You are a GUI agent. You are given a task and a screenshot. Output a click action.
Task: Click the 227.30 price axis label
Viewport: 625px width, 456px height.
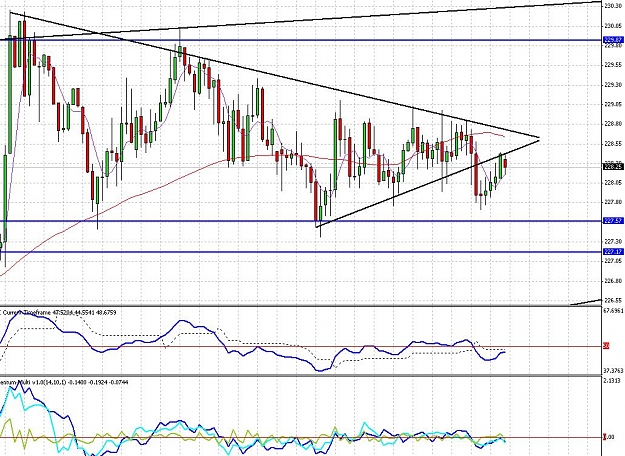tap(613, 242)
